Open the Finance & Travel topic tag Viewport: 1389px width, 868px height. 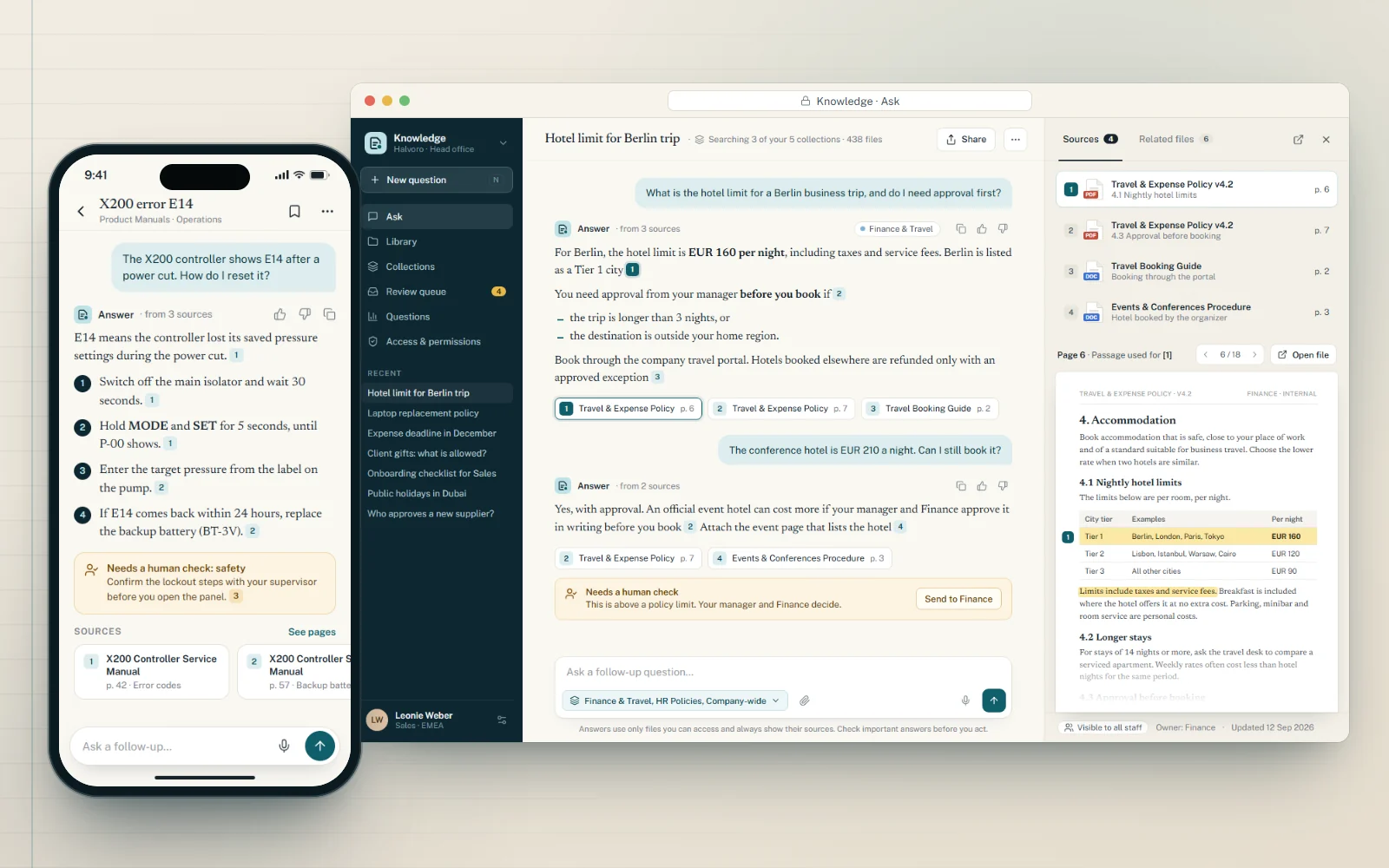tap(896, 229)
